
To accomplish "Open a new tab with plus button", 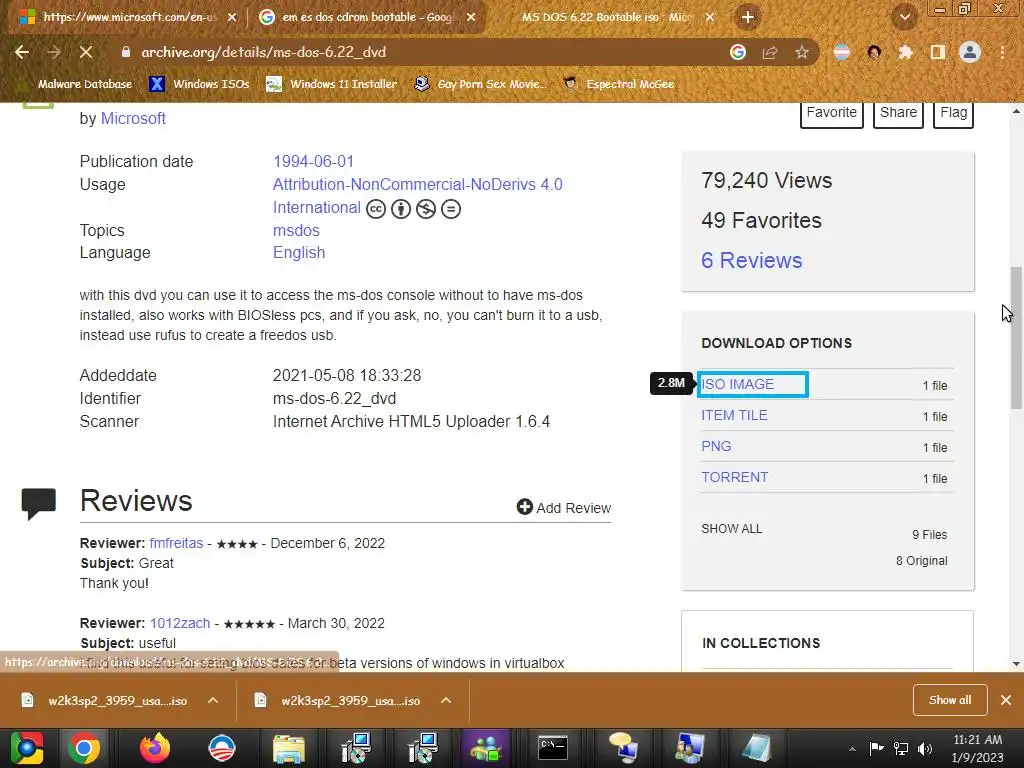I will pyautogui.click(x=748, y=17).
